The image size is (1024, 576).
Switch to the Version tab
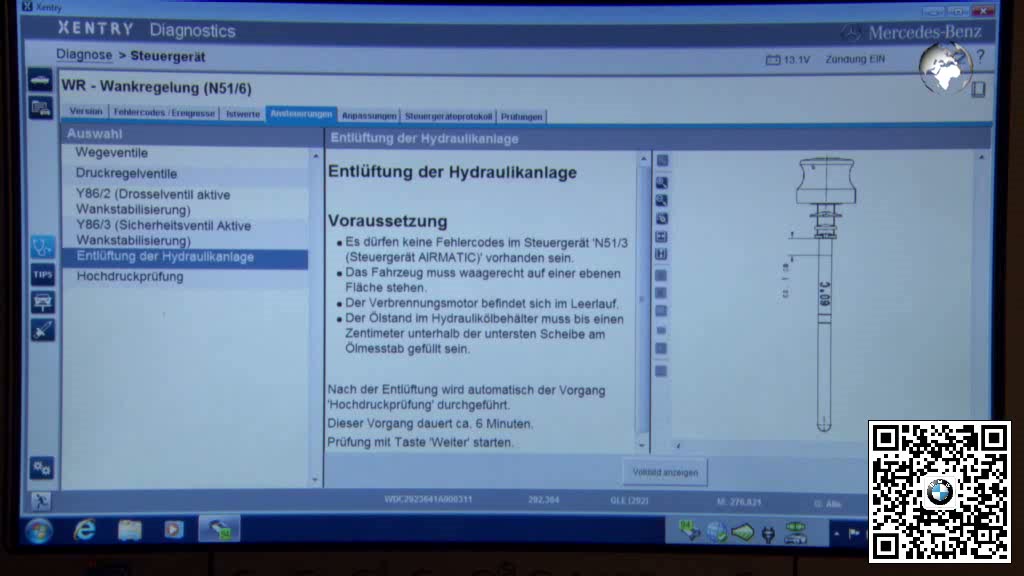86,112
